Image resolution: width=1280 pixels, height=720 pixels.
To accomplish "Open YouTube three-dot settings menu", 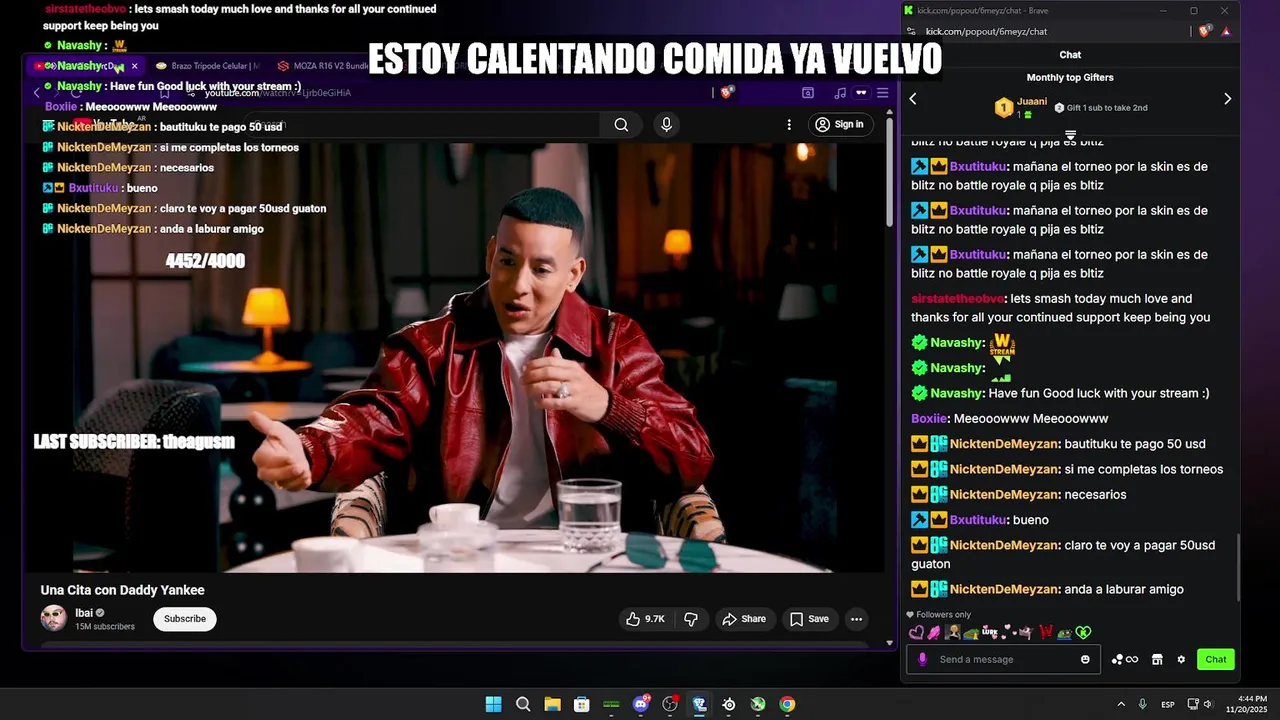I will [789, 124].
